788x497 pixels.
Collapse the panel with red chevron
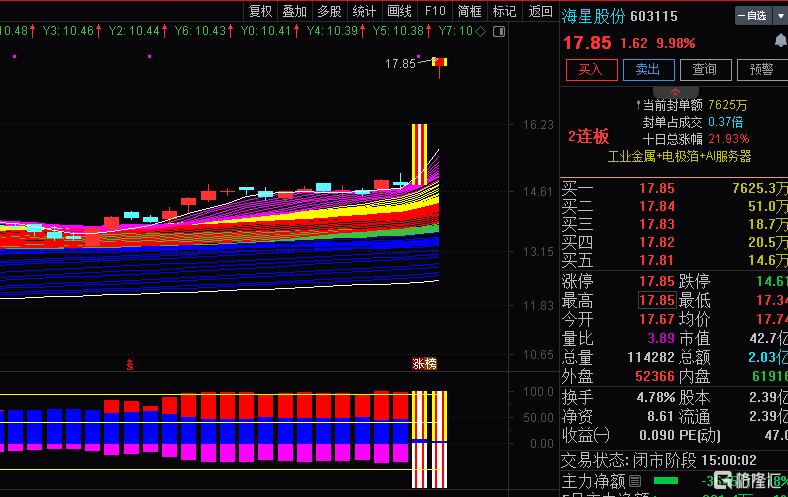point(675,92)
